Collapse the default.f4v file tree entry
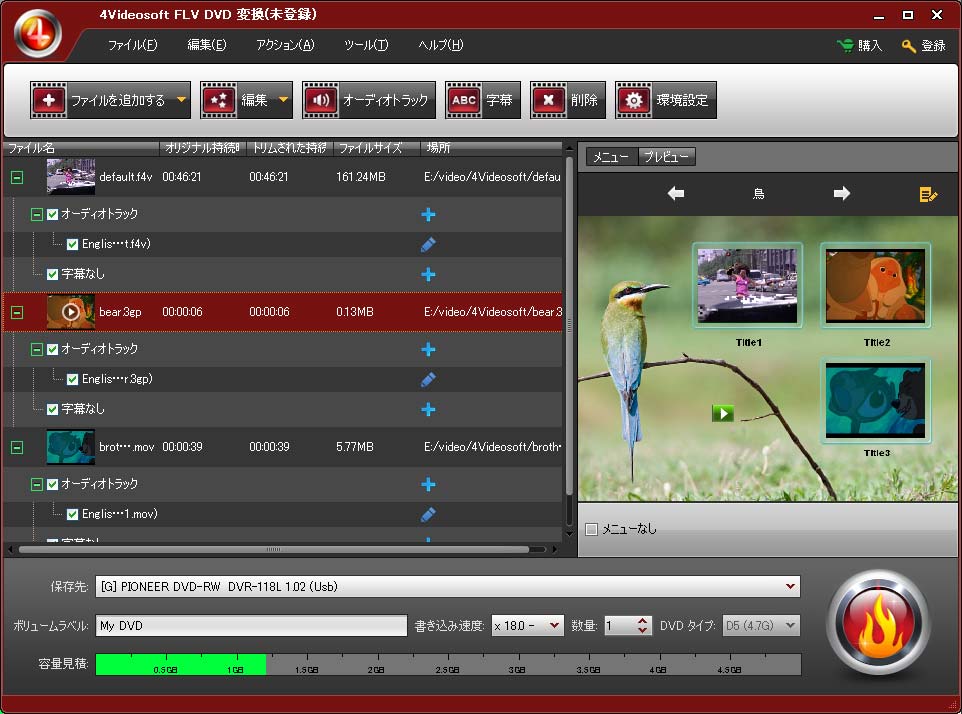The width and height of the screenshot is (962, 714). pos(17,177)
